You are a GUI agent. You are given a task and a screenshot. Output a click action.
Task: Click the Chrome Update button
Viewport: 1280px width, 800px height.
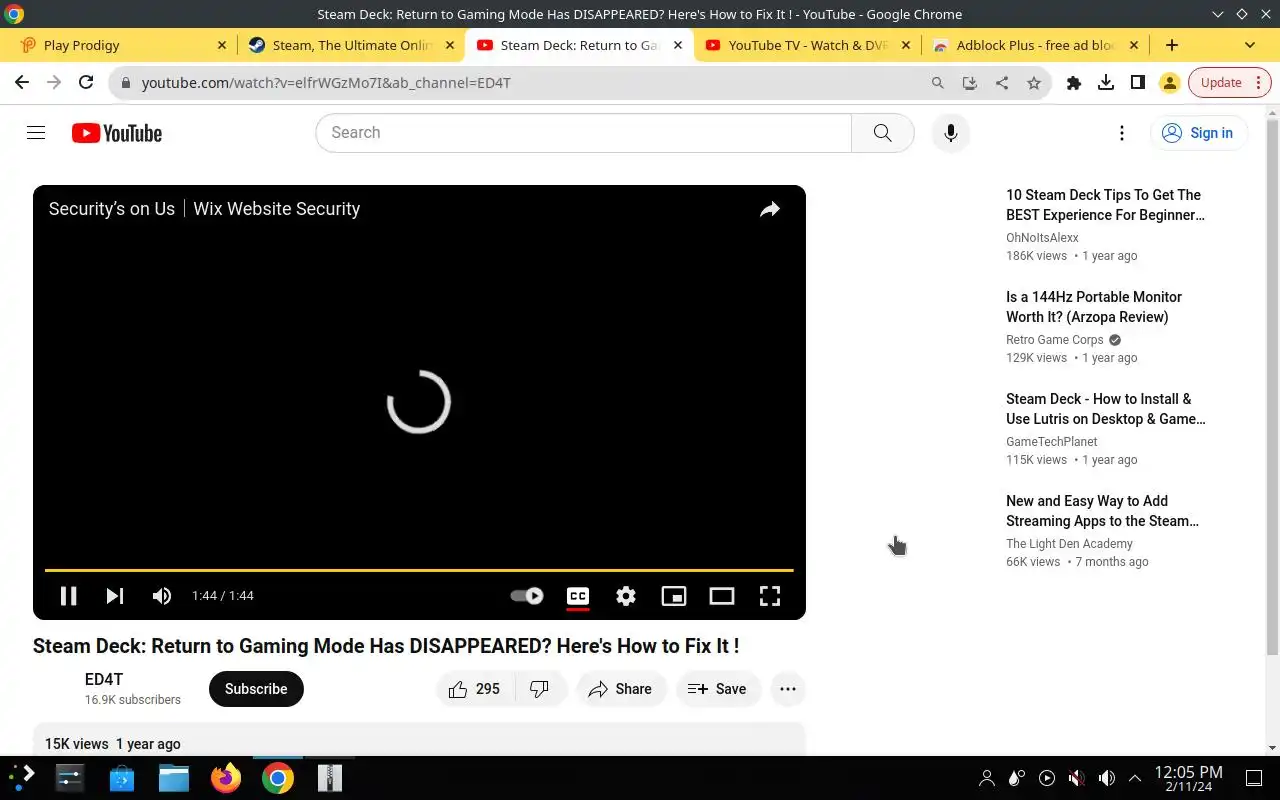tap(1228, 83)
